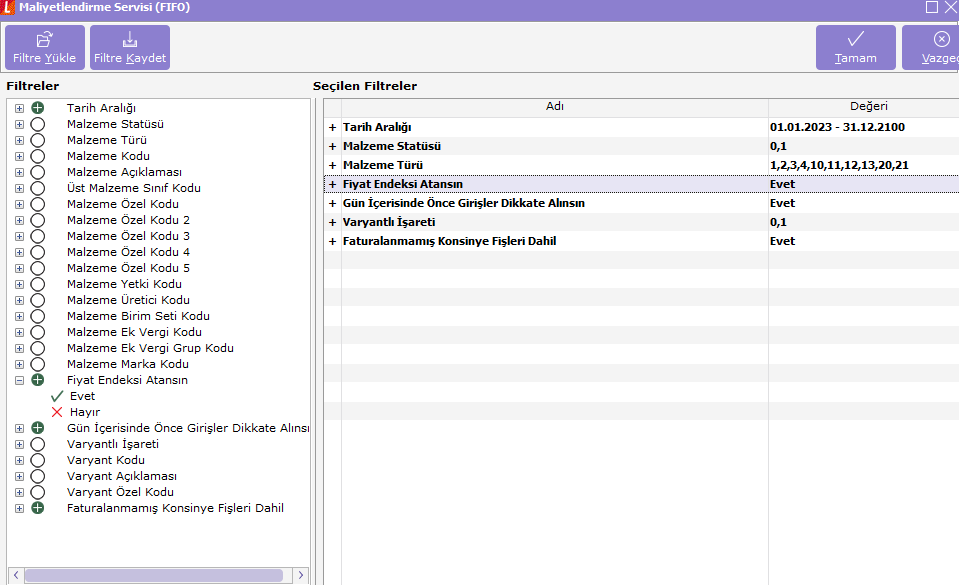Click the Adı column header
This screenshot has height=585, width=959.
[555, 106]
